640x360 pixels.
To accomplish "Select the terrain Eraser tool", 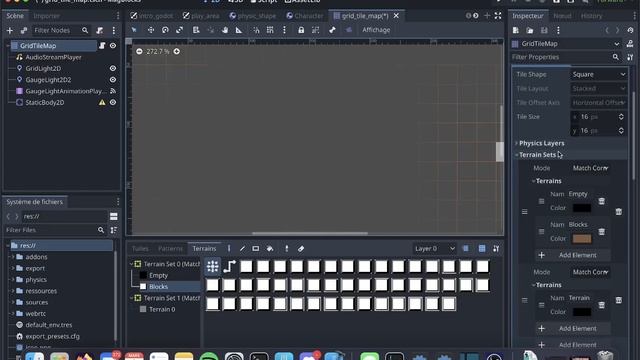I will [301, 249].
